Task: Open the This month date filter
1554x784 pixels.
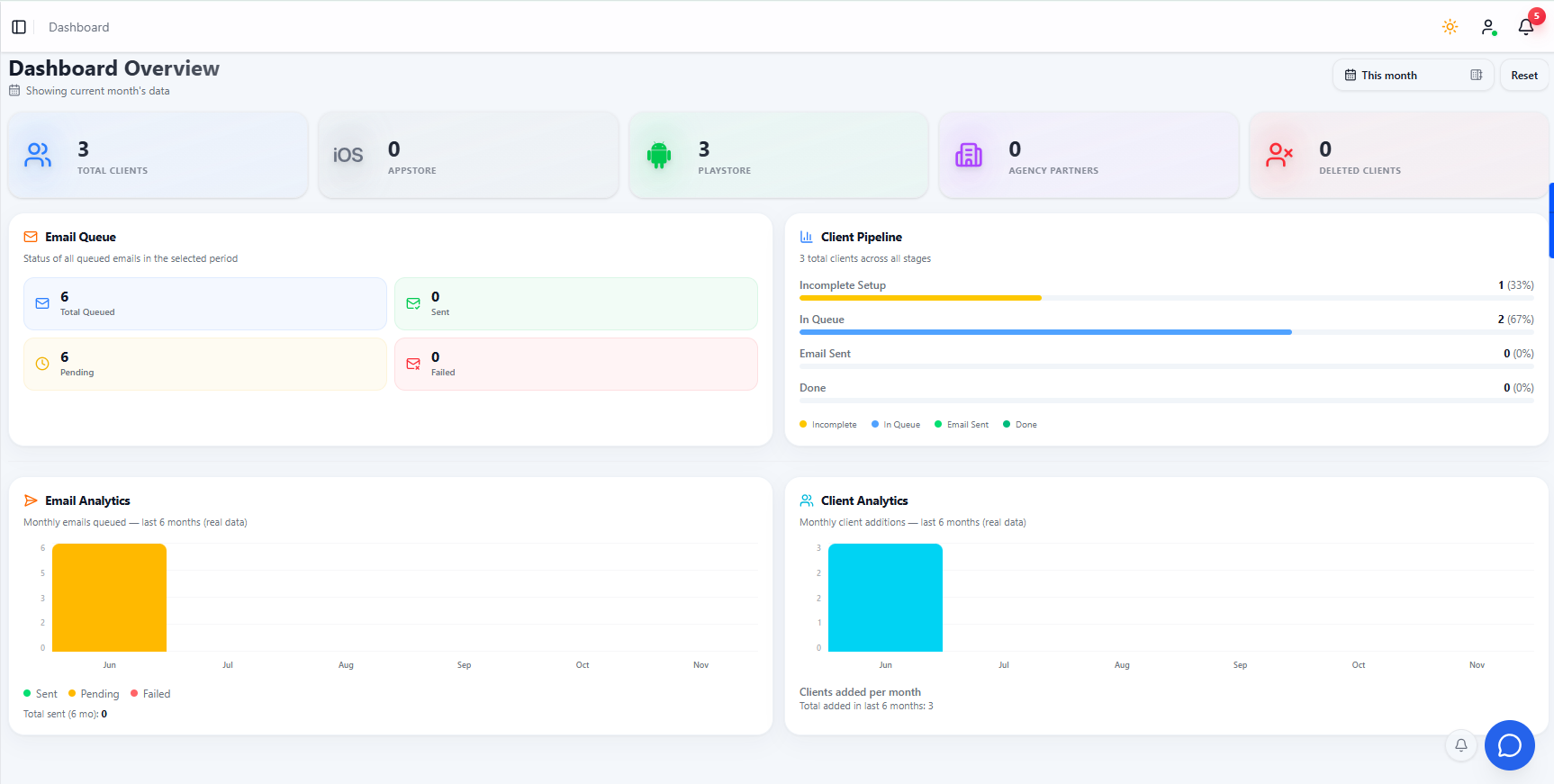Action: tap(1413, 76)
